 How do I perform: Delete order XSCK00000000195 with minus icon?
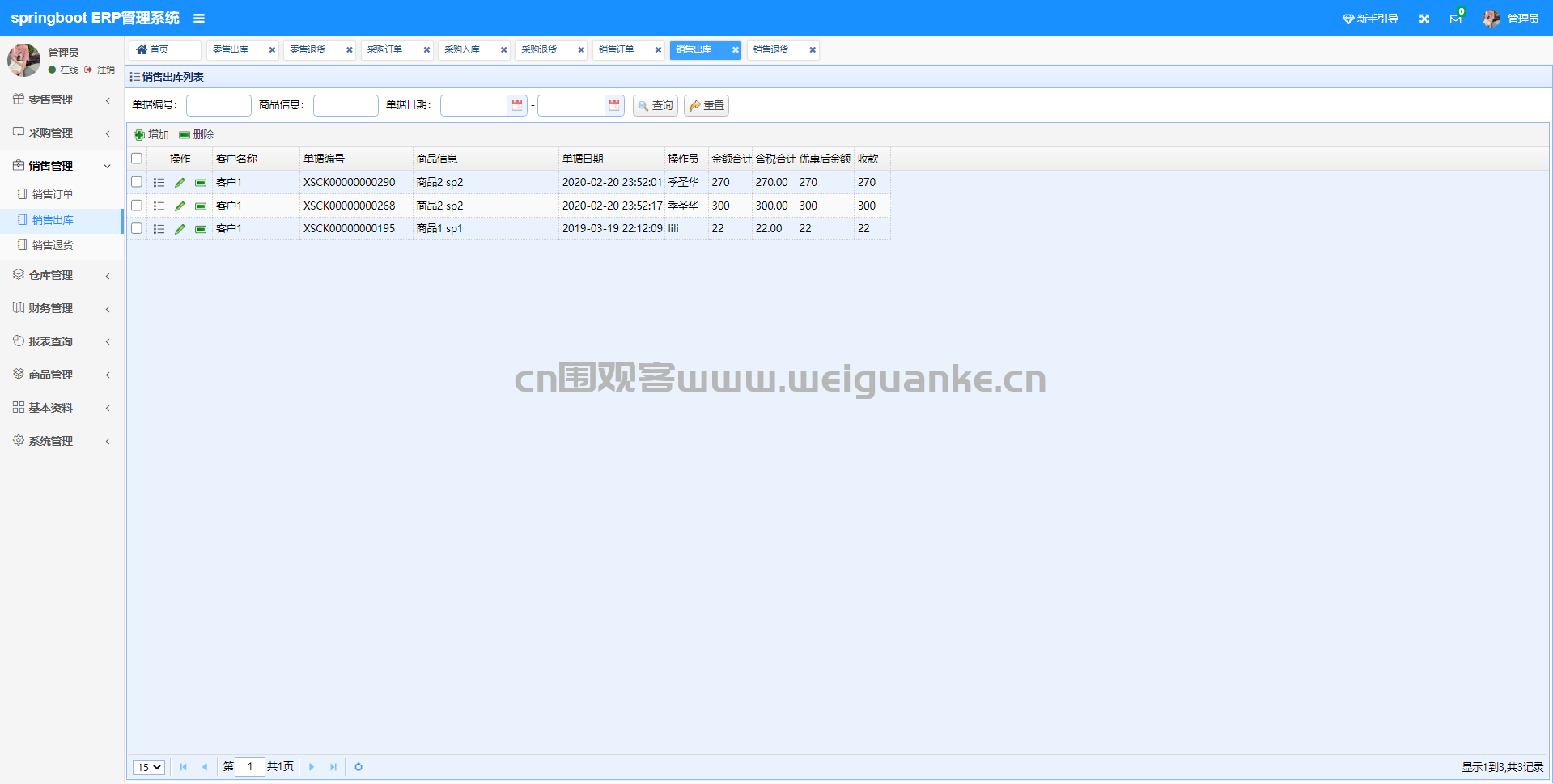click(201, 229)
